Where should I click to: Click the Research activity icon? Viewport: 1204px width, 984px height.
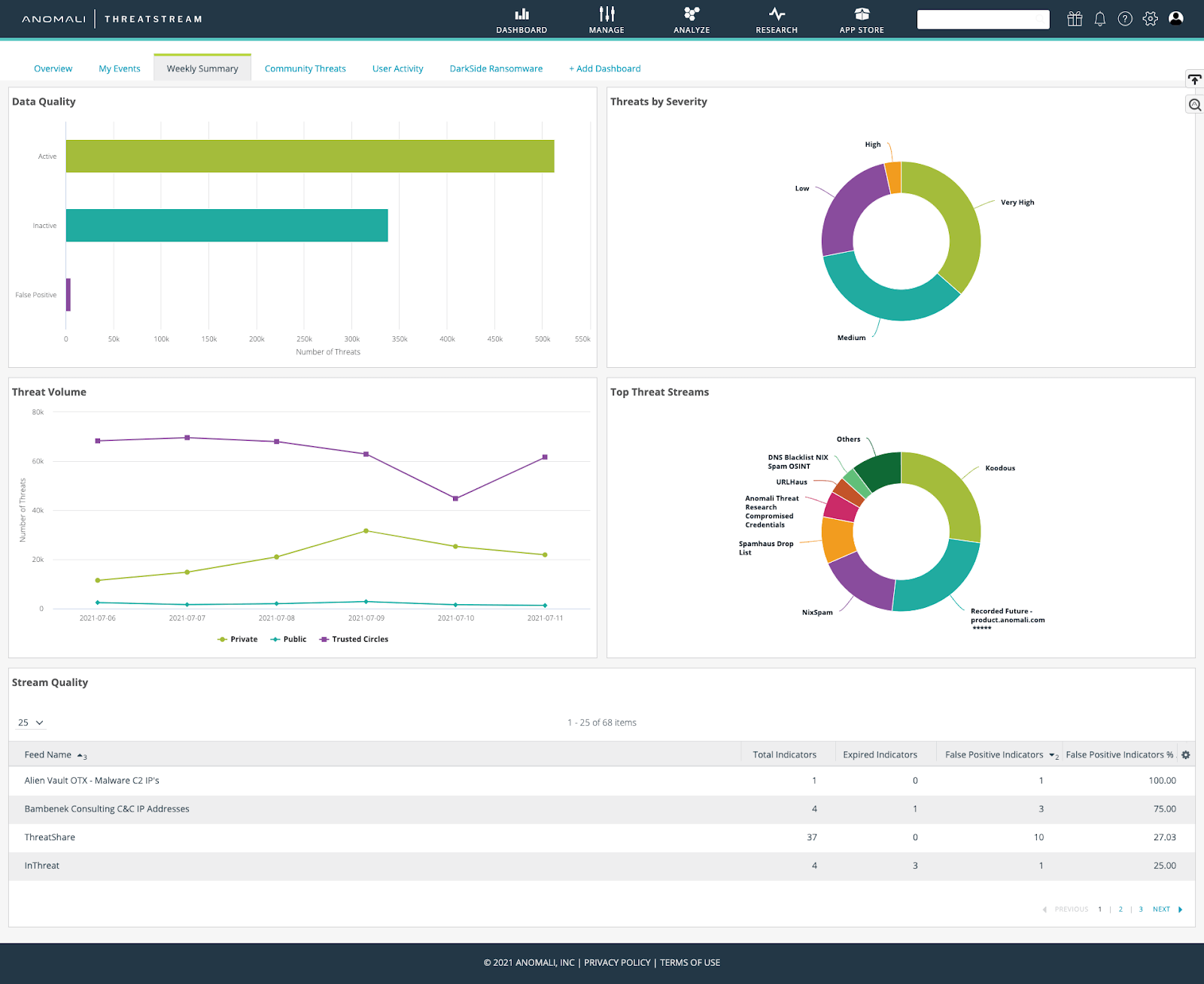pyautogui.click(x=776, y=19)
